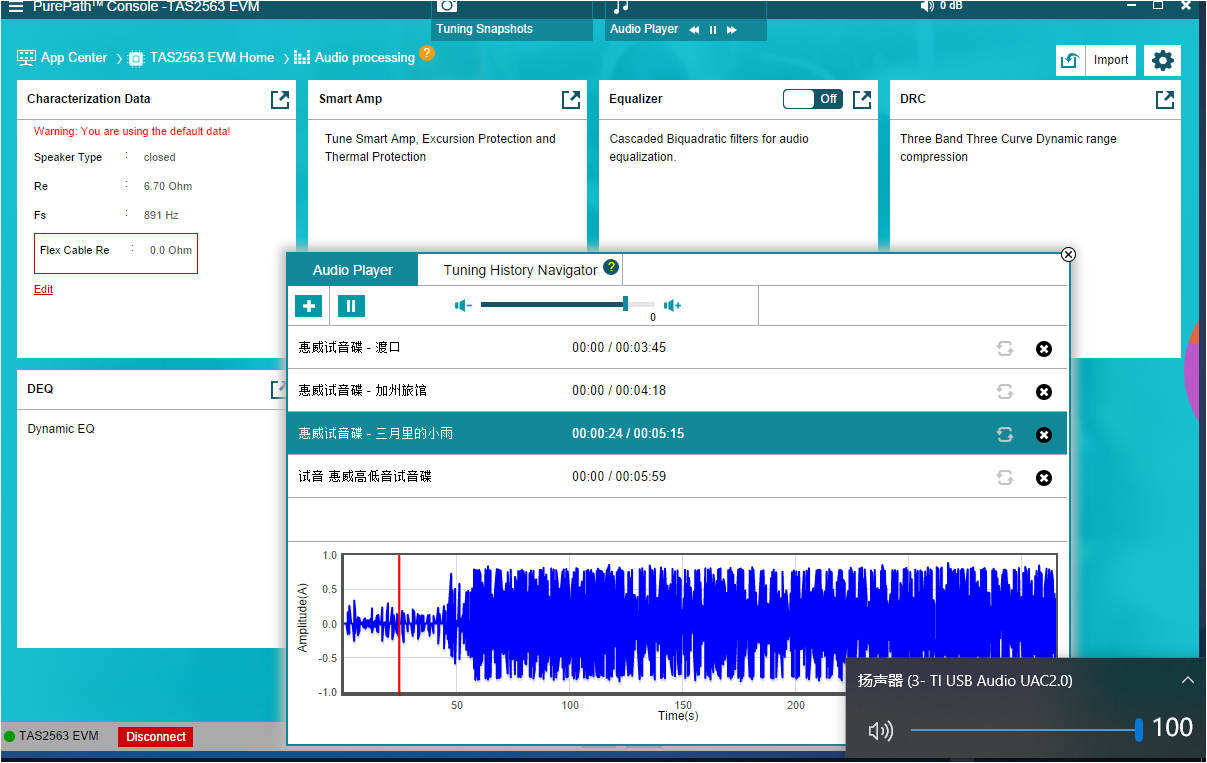The width and height of the screenshot is (1207, 763).
Task: Click Tuning Snapshots label
Action: (484, 29)
